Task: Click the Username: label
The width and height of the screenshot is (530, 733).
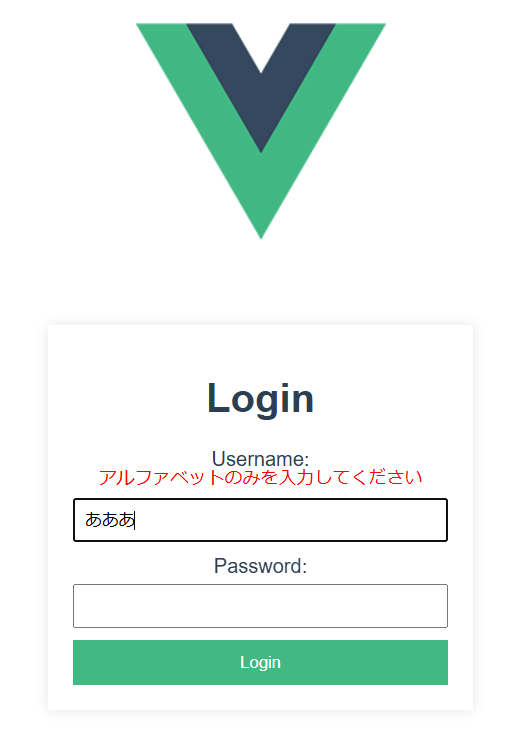Action: click(260, 459)
